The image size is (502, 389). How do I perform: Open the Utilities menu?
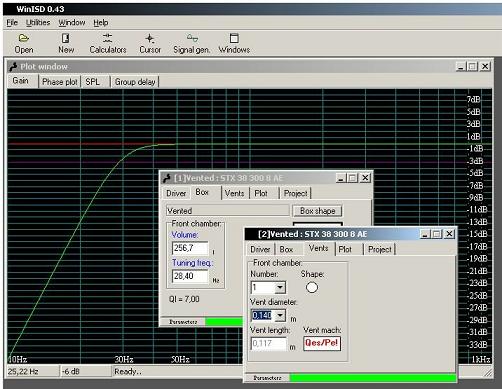(x=38, y=23)
